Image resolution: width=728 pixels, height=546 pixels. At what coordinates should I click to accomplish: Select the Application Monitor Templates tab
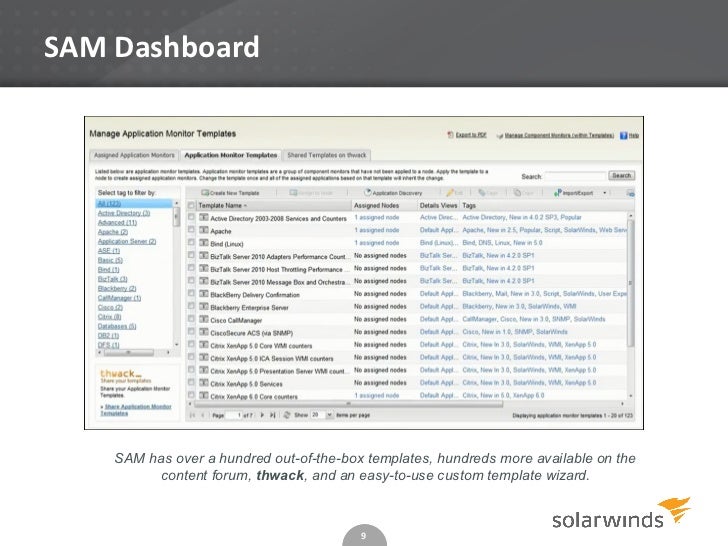pos(231,155)
